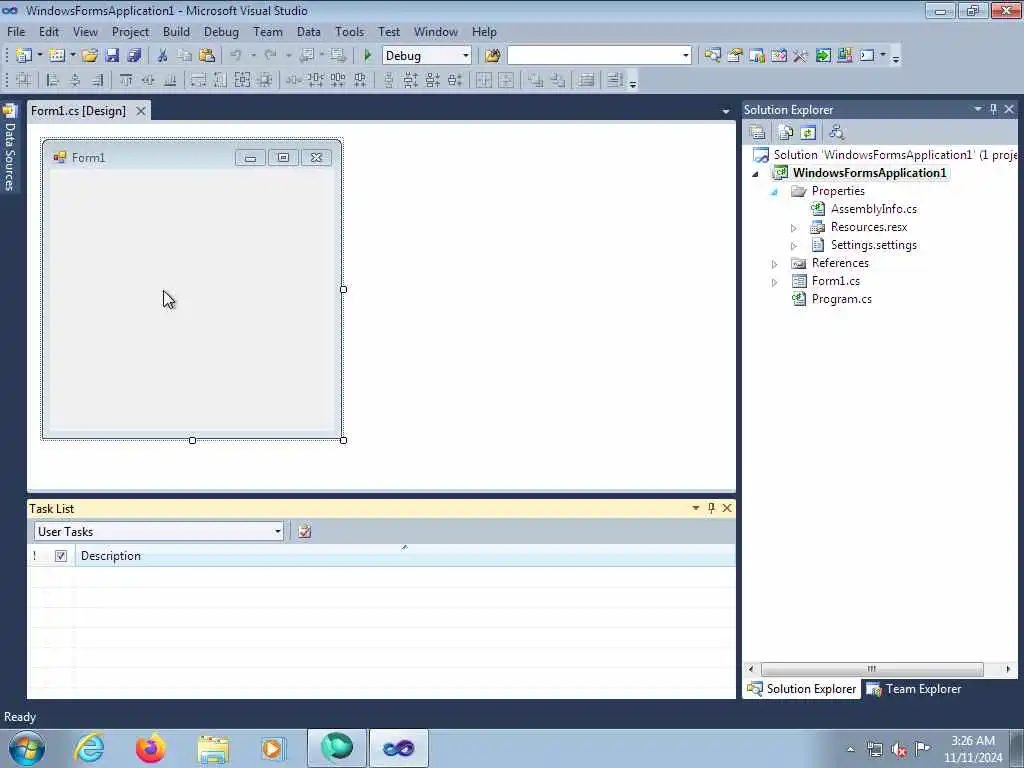Viewport: 1024px width, 768px height.
Task: Click the Center Horizontally layout icon
Action: (483, 80)
